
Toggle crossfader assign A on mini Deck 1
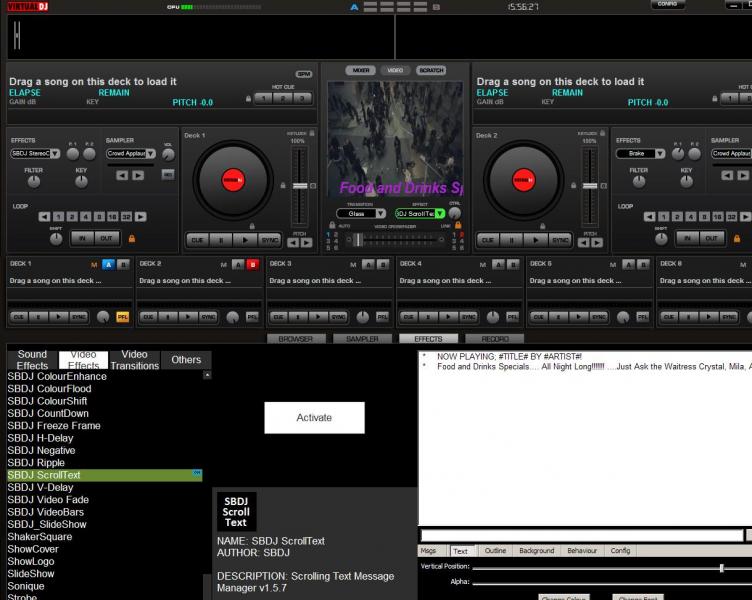pyautogui.click(x=108, y=264)
